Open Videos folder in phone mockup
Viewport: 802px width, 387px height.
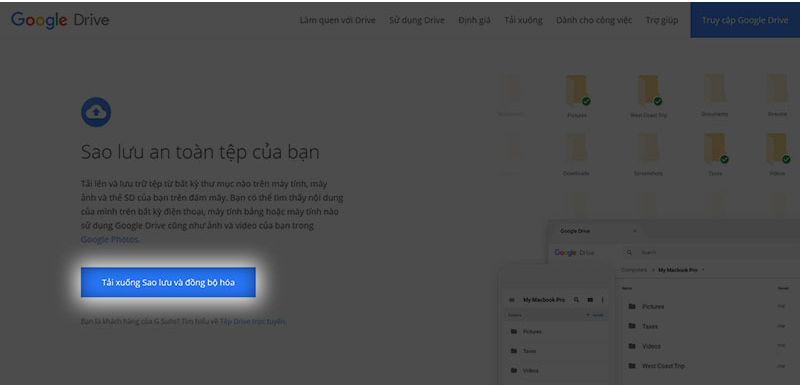(556, 371)
